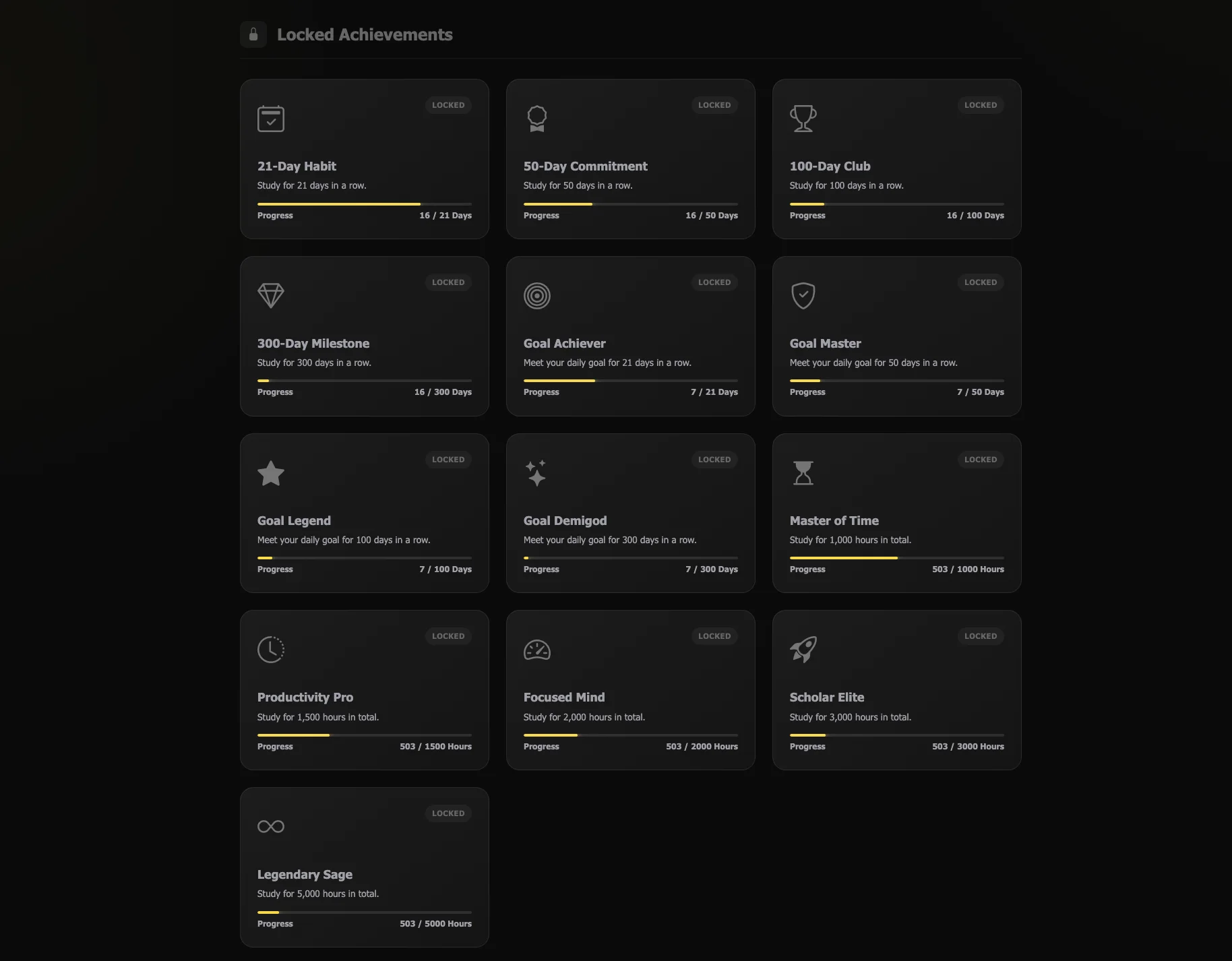
Task: Click the star icon on Goal Legend
Action: click(x=271, y=473)
